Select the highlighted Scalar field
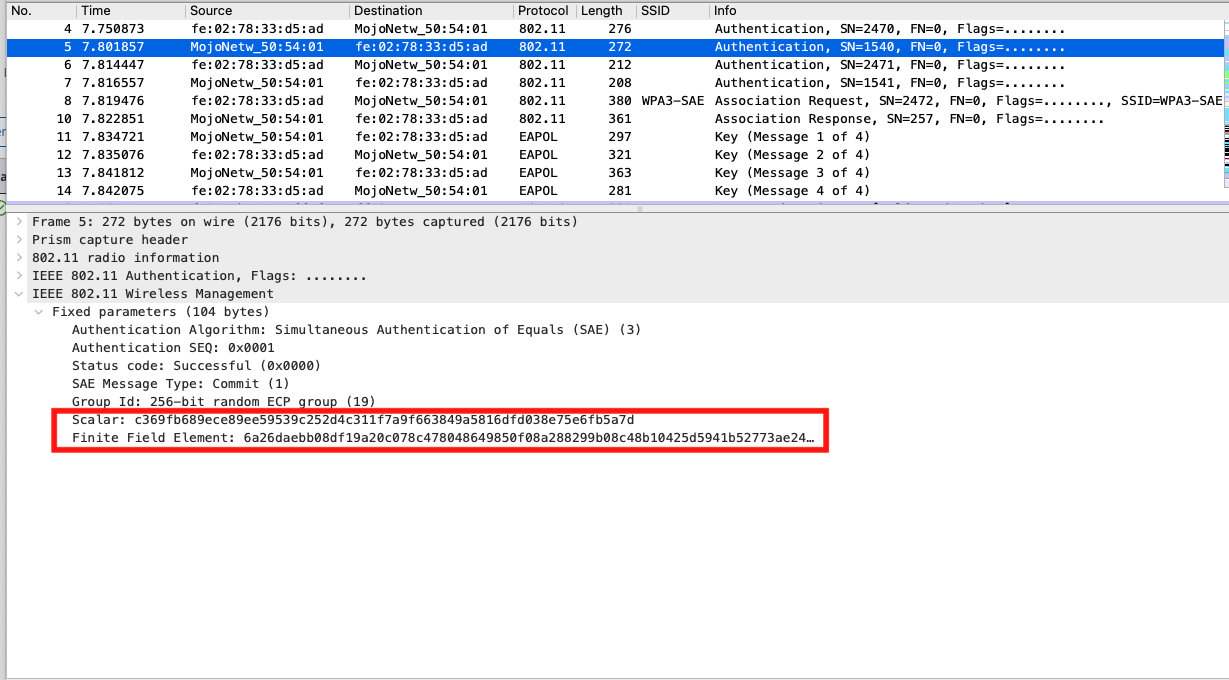The image size is (1229, 680). click(x=350, y=419)
